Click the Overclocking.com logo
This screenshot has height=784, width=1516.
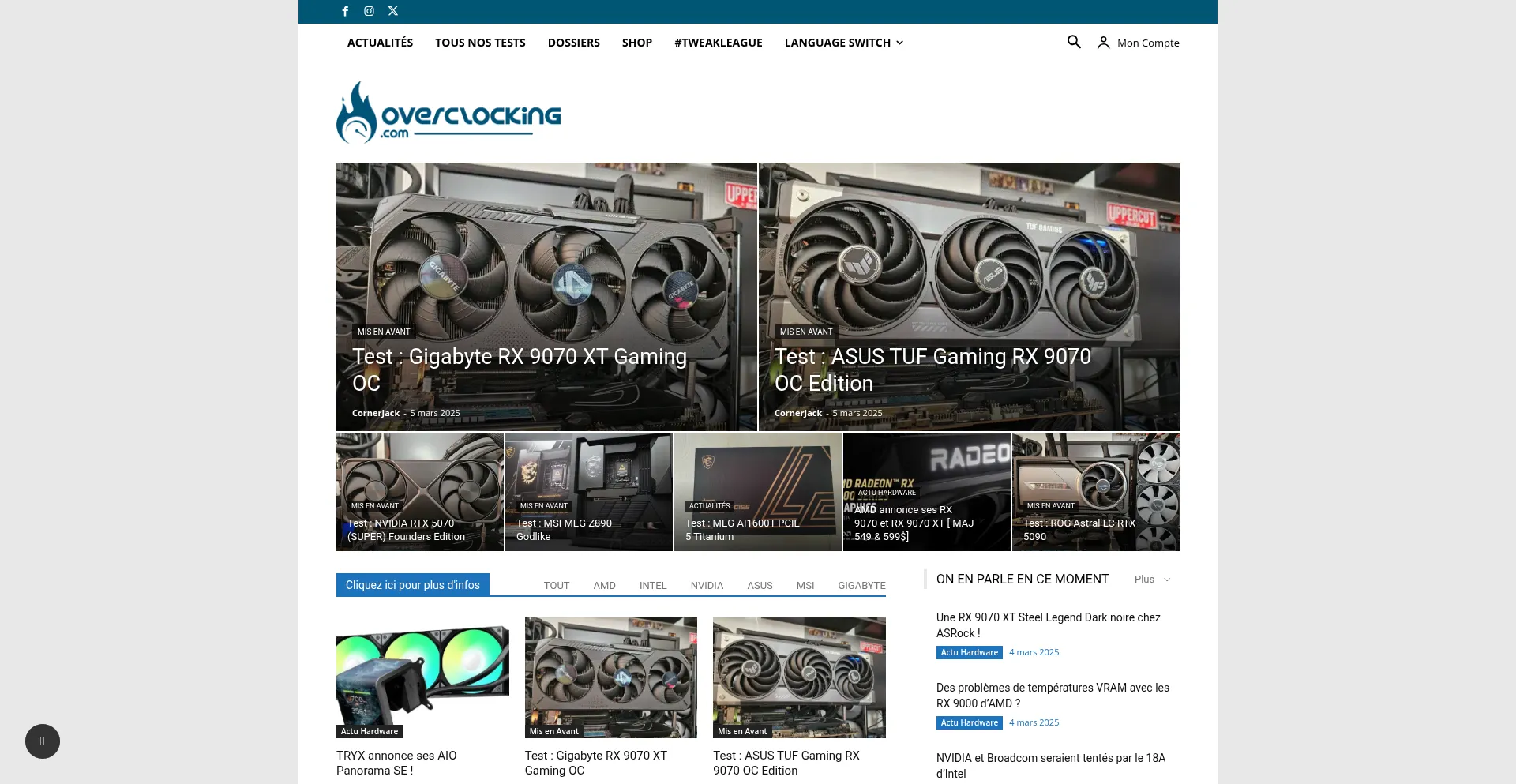(x=448, y=112)
